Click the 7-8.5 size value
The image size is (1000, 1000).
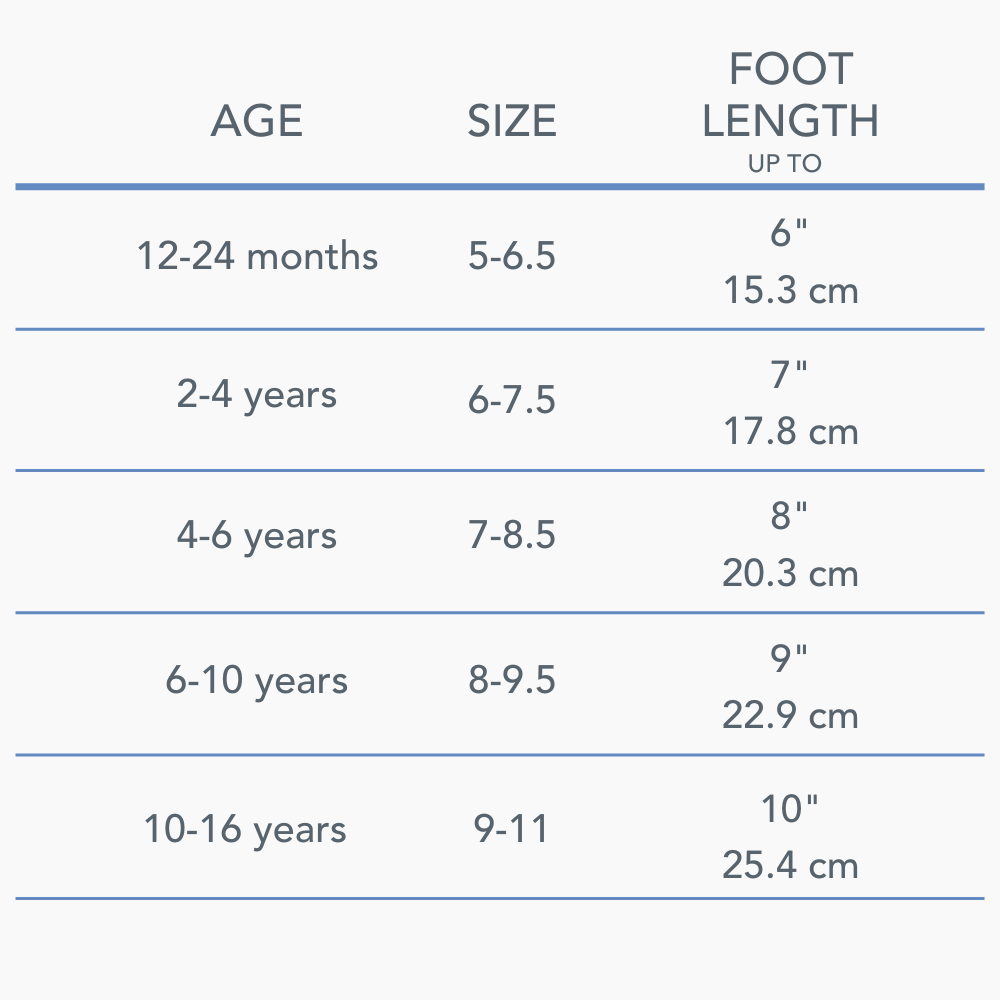(x=512, y=535)
